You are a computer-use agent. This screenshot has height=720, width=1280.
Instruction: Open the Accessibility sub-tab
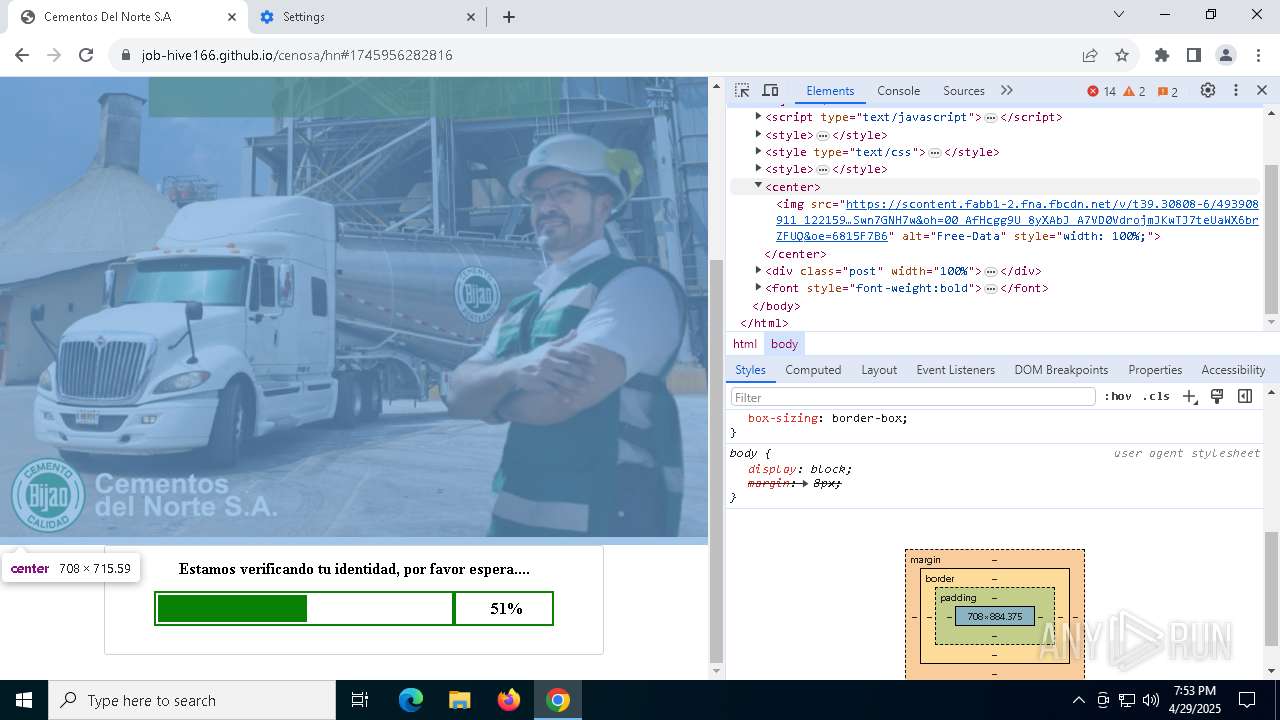[x=1233, y=370]
